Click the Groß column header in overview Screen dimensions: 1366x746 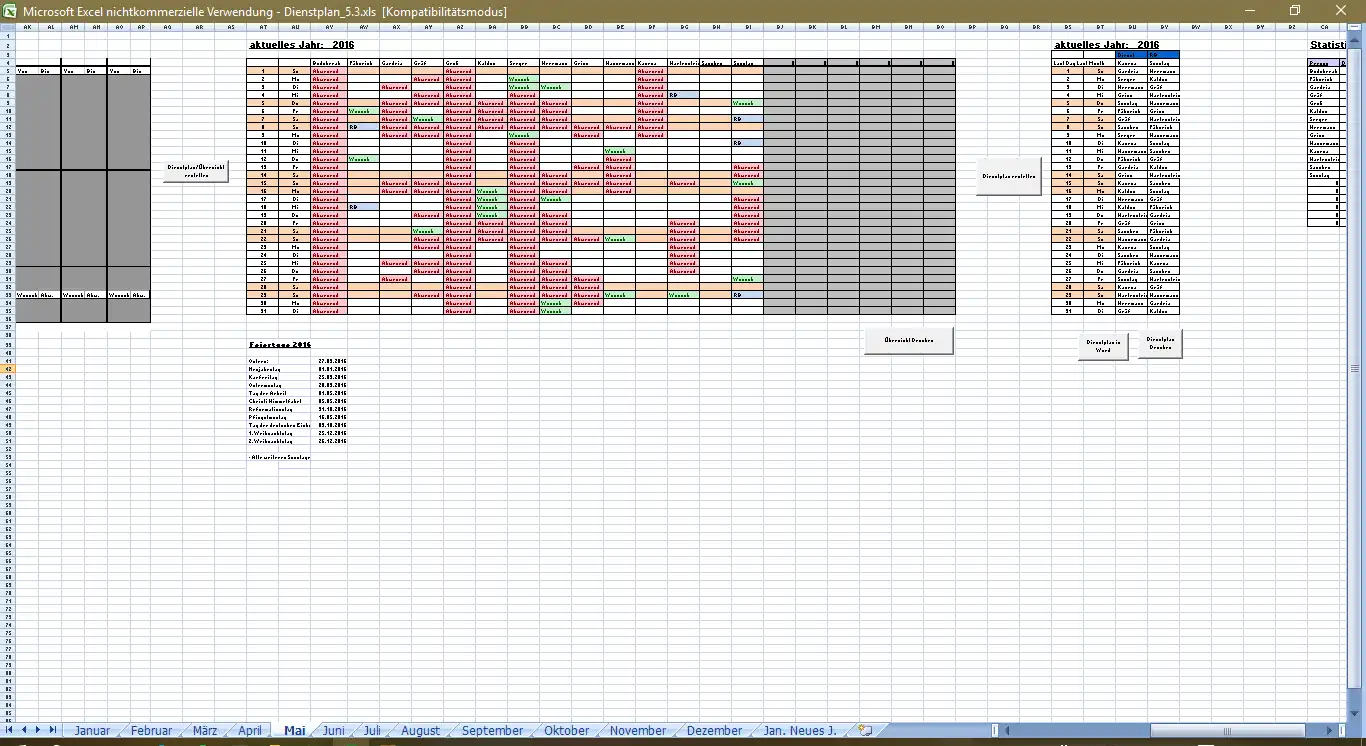[459, 63]
